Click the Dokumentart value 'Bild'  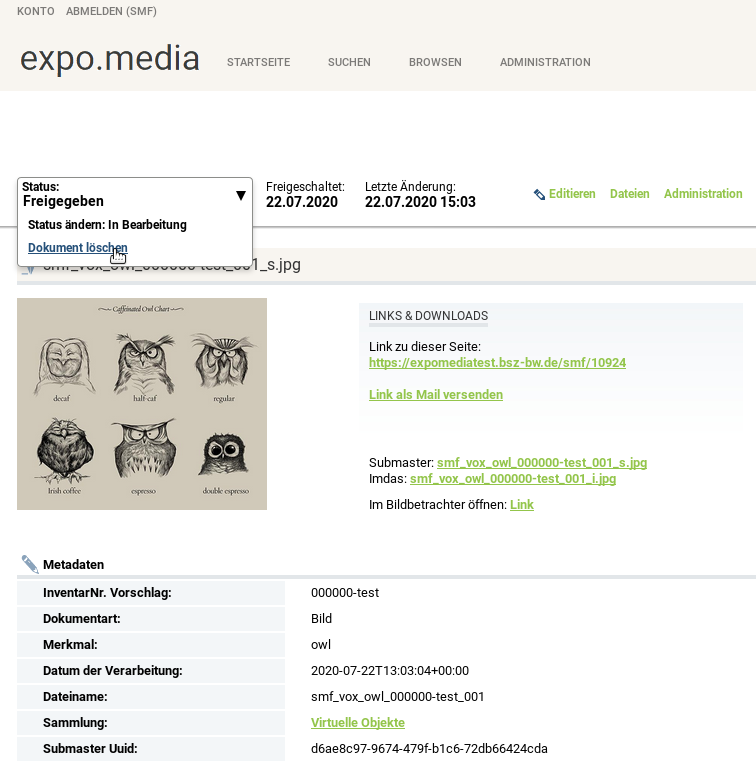[x=321, y=618]
